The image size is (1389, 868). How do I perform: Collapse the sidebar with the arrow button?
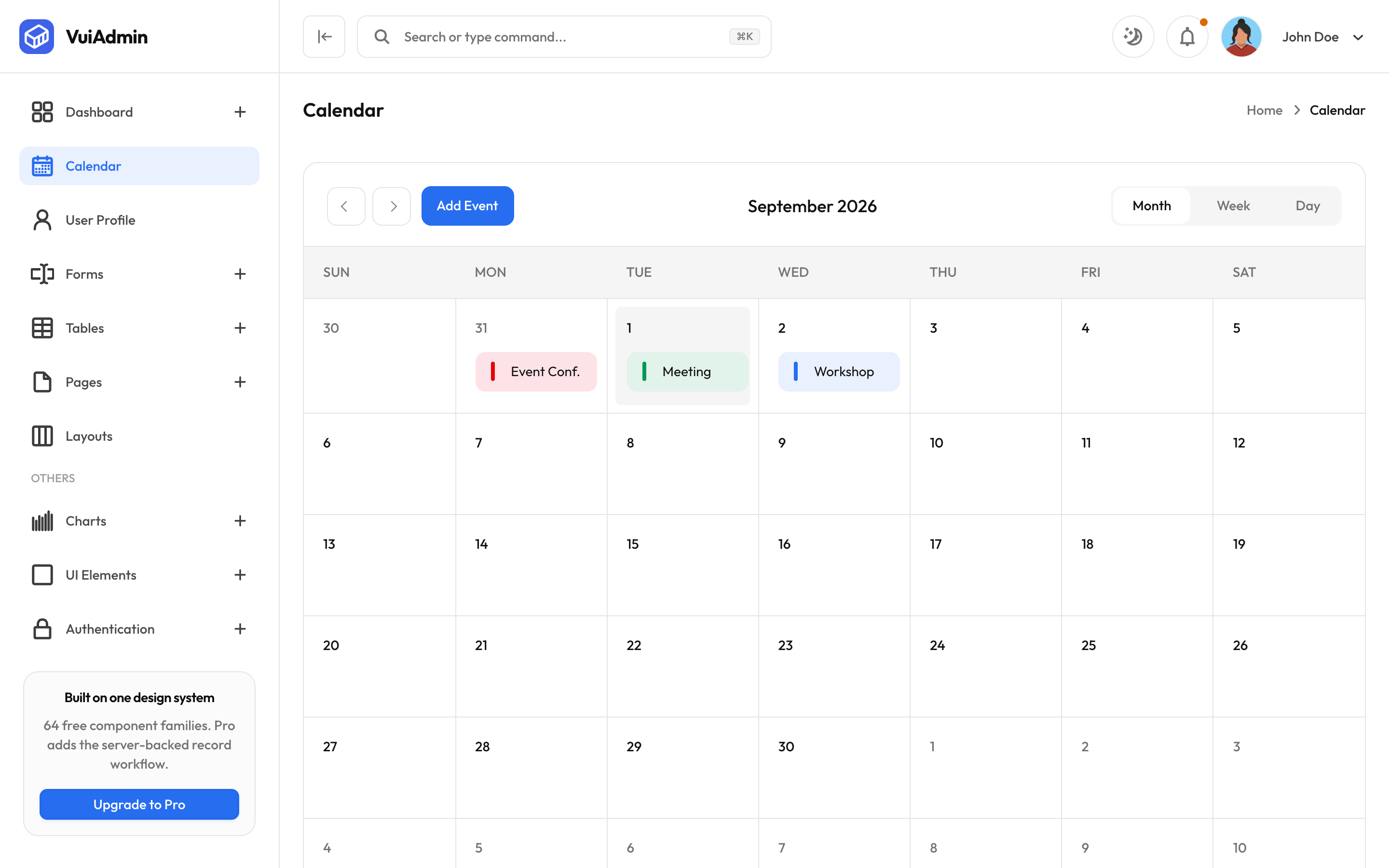pos(324,37)
